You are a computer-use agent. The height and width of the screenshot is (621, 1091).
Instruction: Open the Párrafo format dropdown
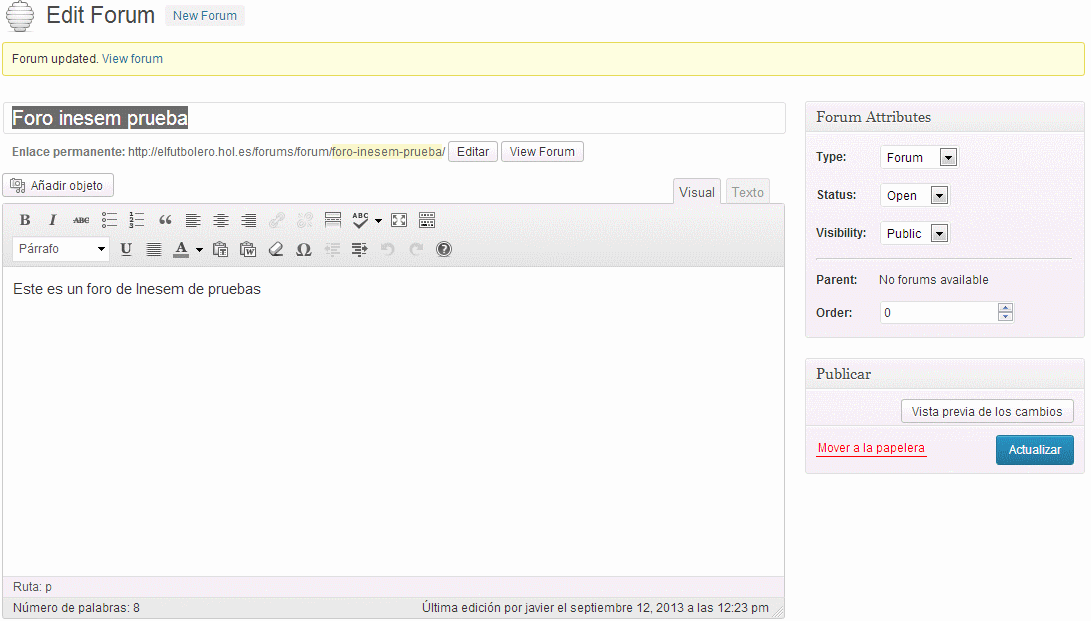[x=61, y=249]
